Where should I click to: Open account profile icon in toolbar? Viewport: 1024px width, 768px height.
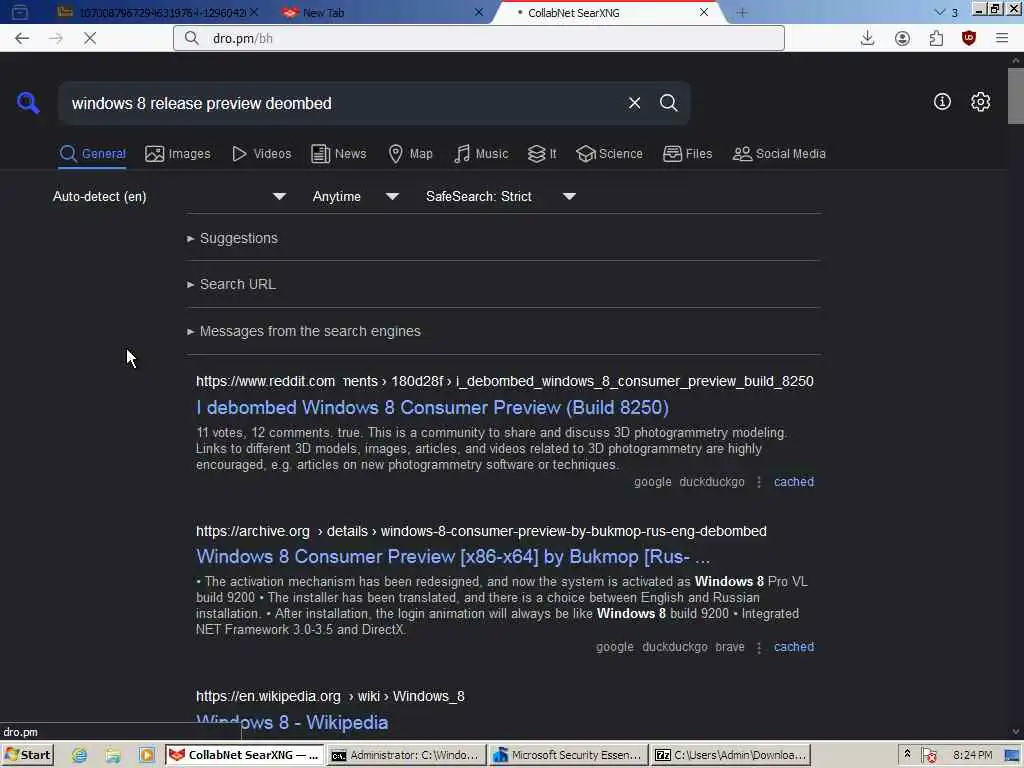(x=902, y=39)
